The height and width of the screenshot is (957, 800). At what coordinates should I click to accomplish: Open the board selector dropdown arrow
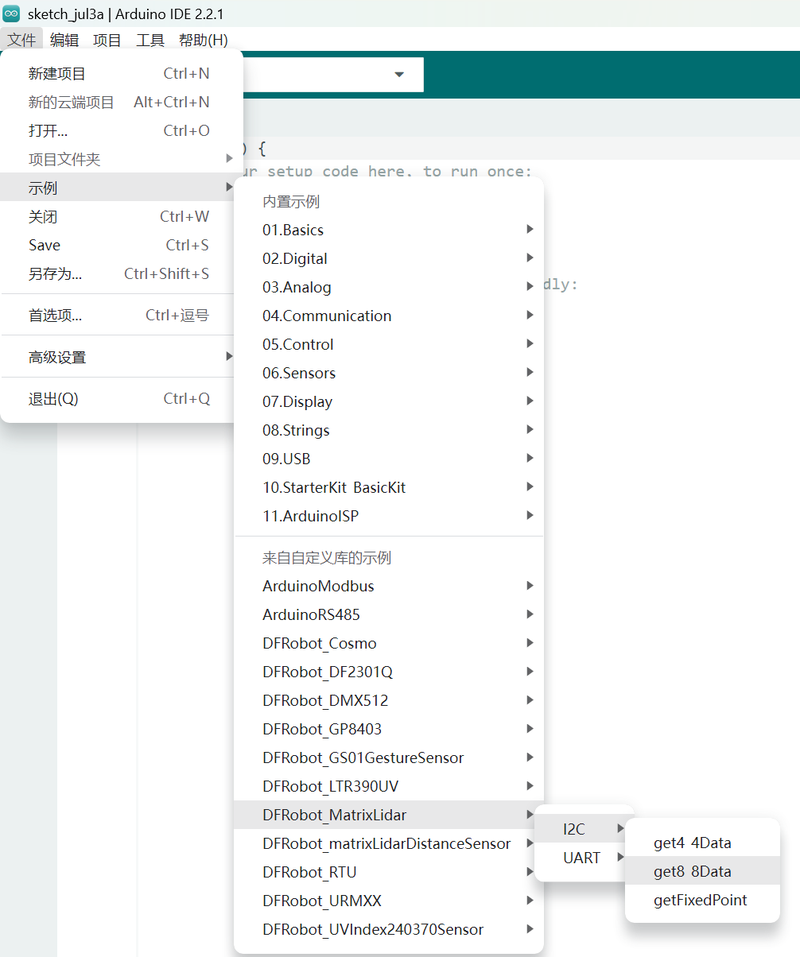tap(399, 75)
